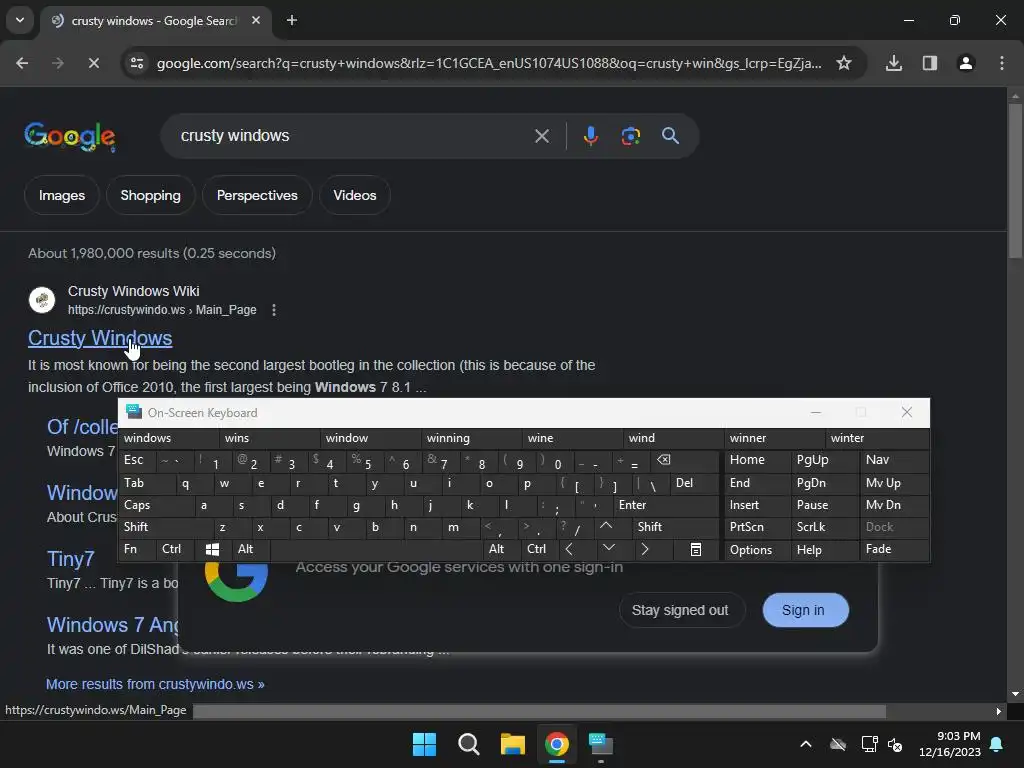This screenshot has height=768, width=1024.
Task: Open the tab search dropdown arrow
Action: pyautogui.click(x=20, y=20)
